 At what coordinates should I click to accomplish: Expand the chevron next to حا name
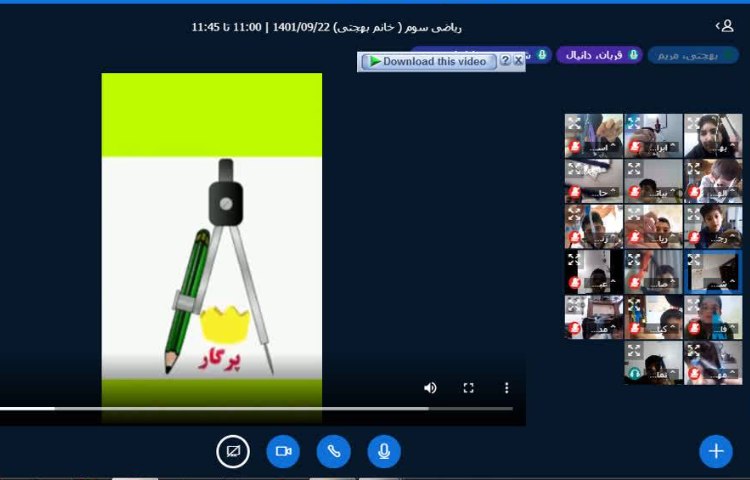(614, 191)
